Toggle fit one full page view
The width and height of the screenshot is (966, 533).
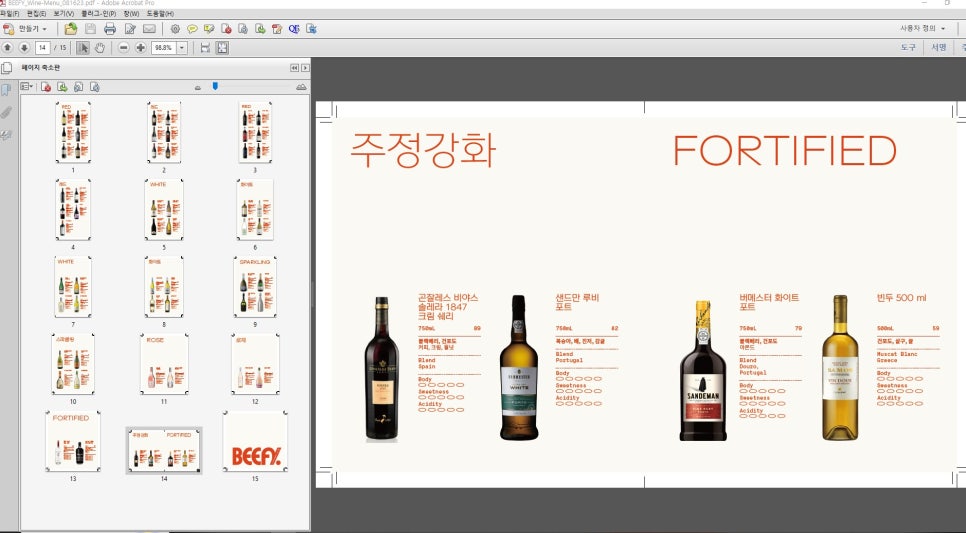click(222, 47)
